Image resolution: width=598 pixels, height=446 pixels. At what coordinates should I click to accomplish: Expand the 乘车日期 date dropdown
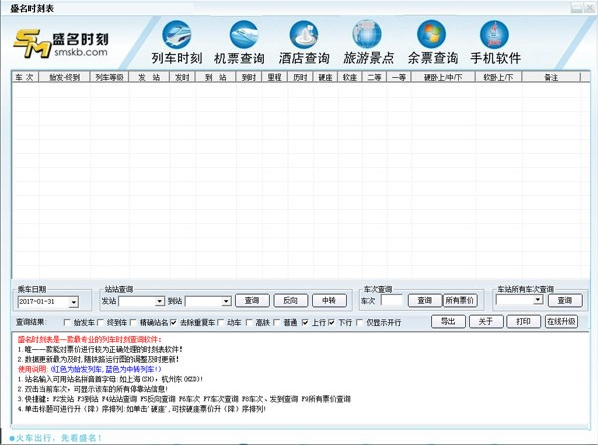pos(74,303)
